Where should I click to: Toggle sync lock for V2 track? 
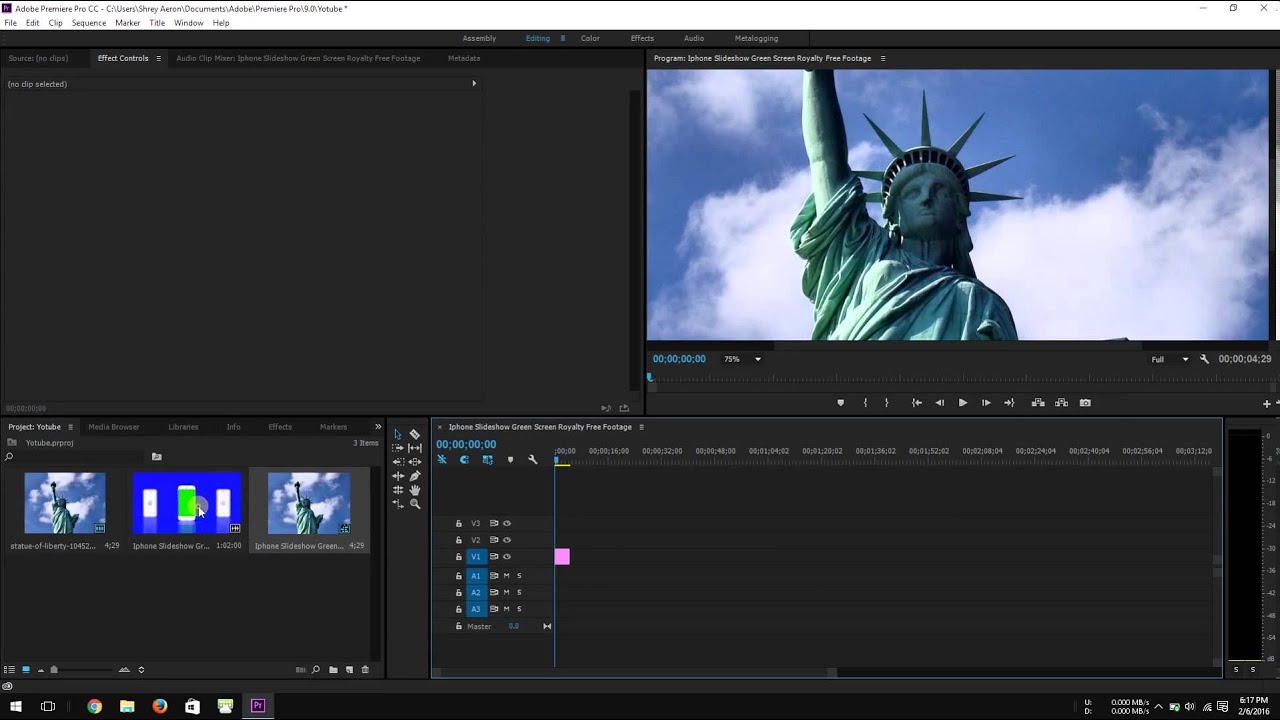pyautogui.click(x=494, y=540)
